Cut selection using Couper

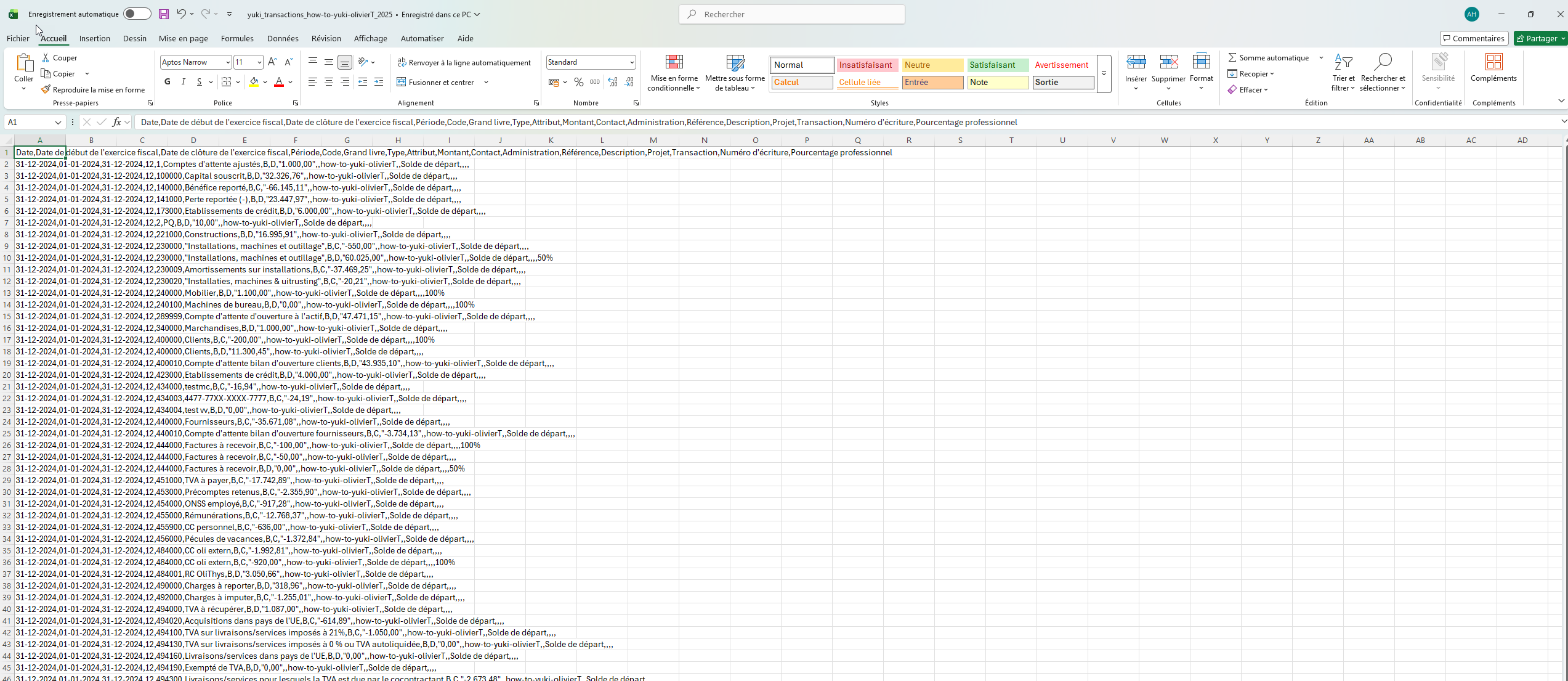tap(59, 58)
